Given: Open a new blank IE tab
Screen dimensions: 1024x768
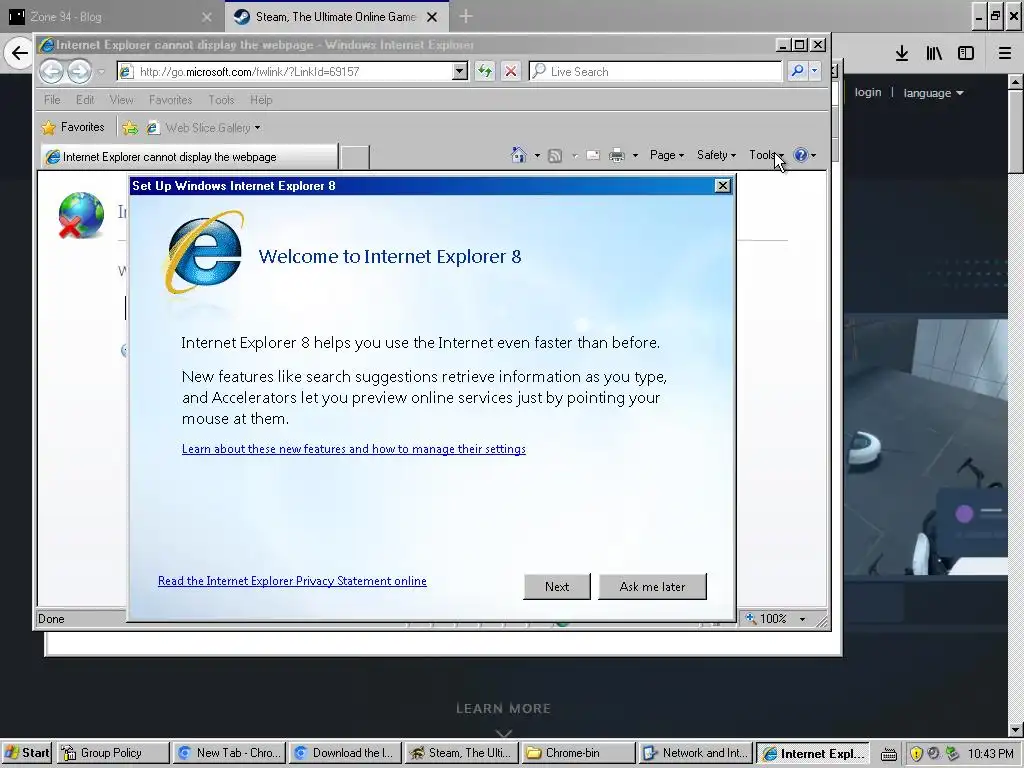Looking at the screenshot, I should coord(355,157).
